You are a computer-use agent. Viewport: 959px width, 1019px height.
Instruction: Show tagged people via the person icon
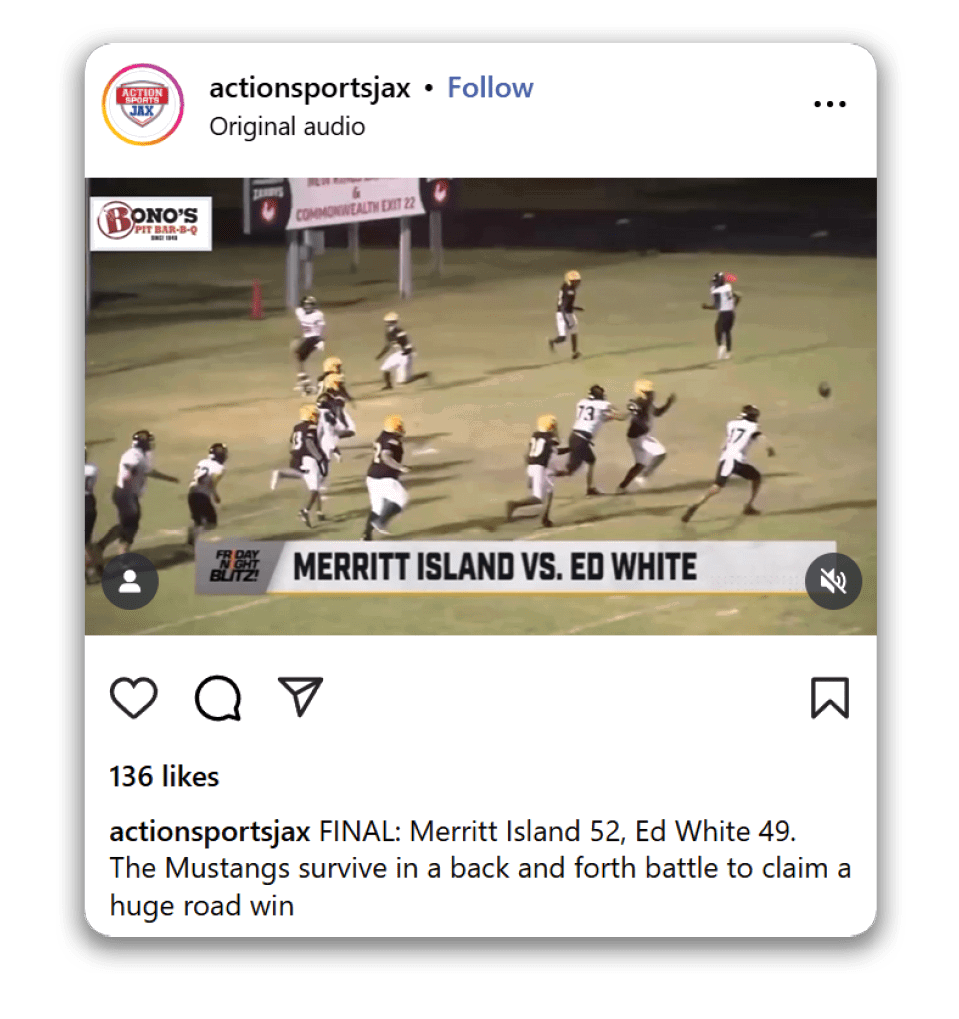pyautogui.click(x=130, y=581)
